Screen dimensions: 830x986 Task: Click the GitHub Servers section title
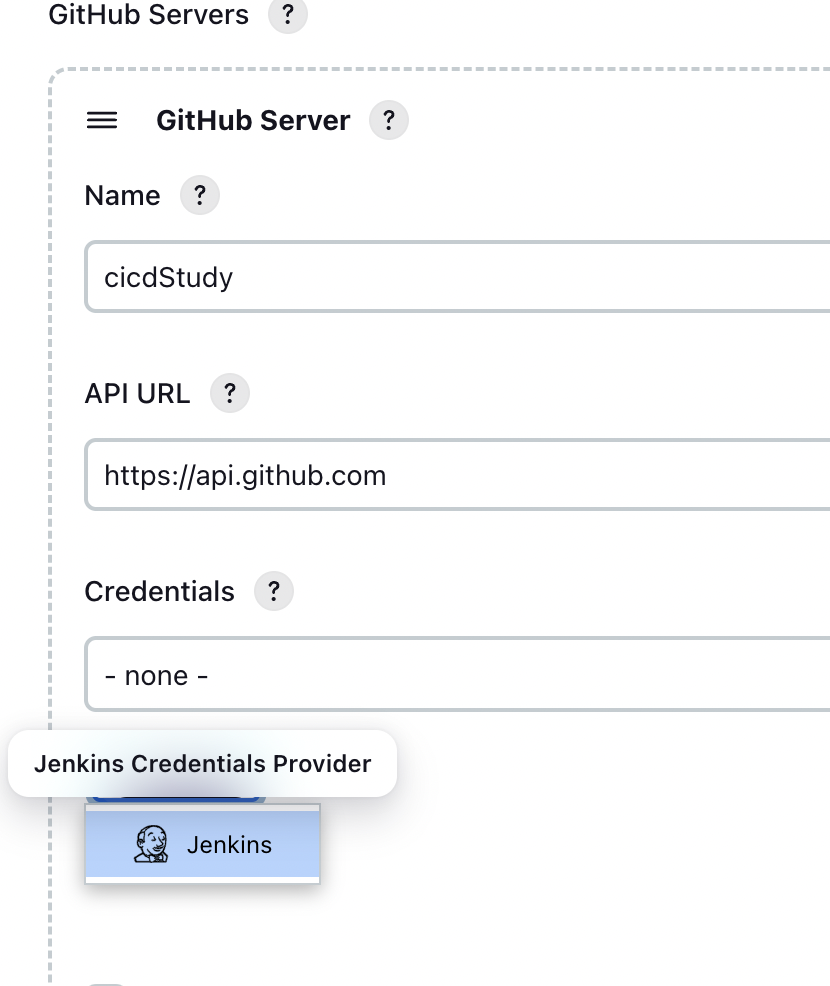click(x=148, y=14)
